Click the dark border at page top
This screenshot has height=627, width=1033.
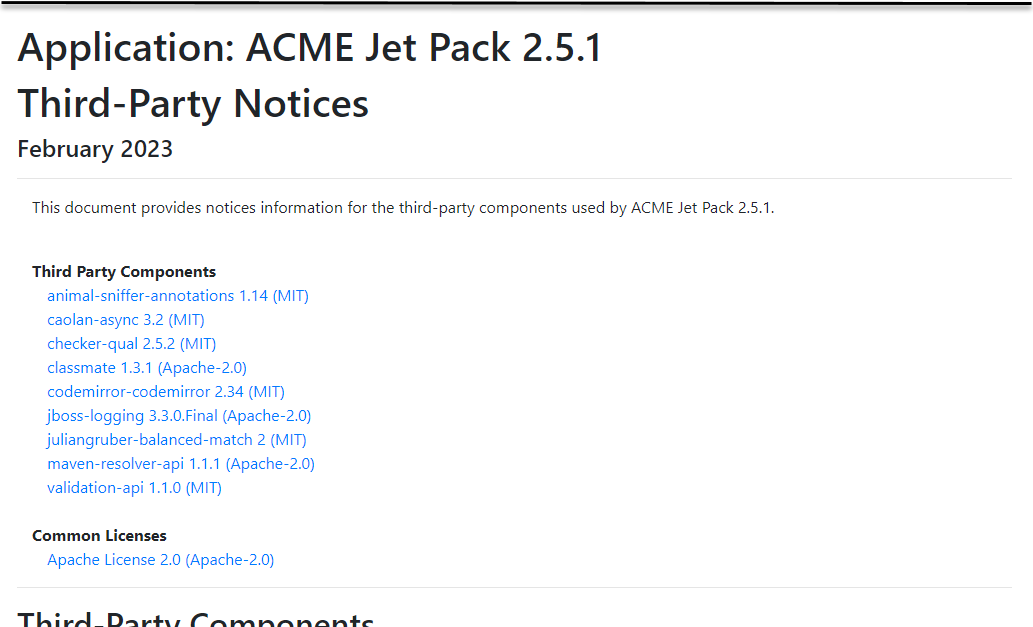(x=516, y=4)
